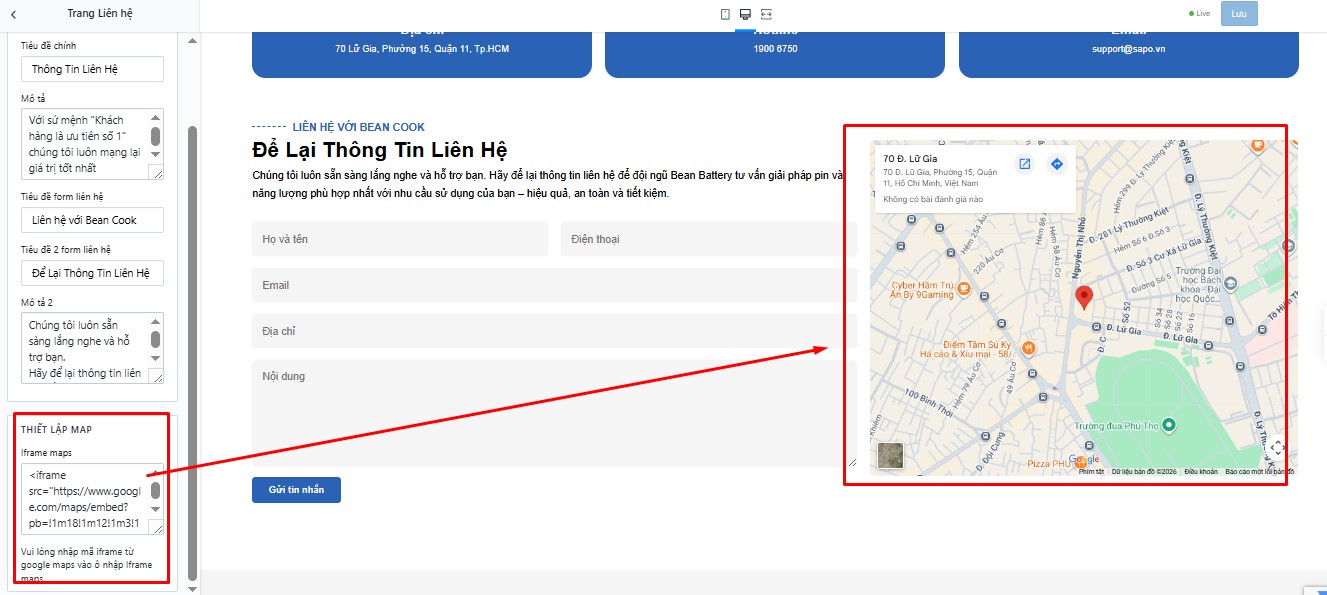
Task: Edit the Tiêu đề chính field
Action: pyautogui.click(x=92, y=69)
